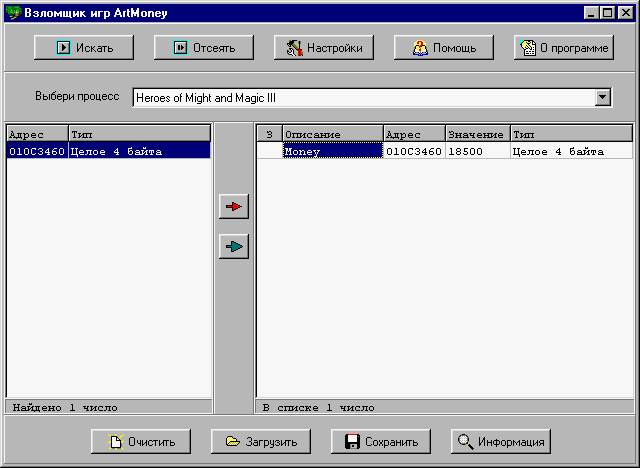Toggle freeze checkbox cell for Money row
Image resolution: width=640 pixels, height=468 pixels.
pyautogui.click(x=269, y=151)
